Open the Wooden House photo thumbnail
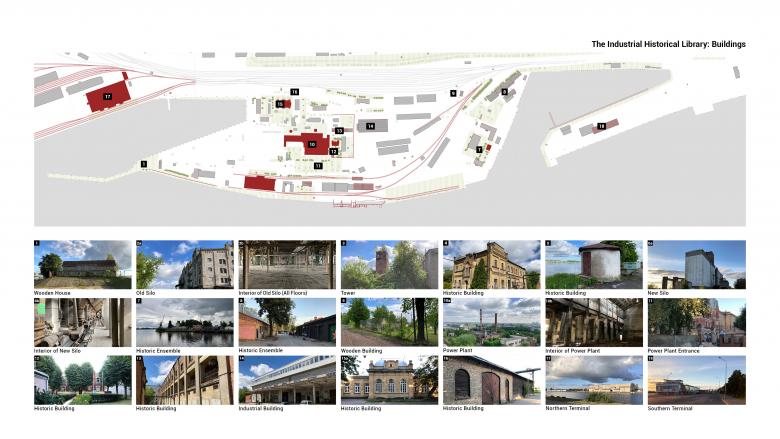 [83, 264]
